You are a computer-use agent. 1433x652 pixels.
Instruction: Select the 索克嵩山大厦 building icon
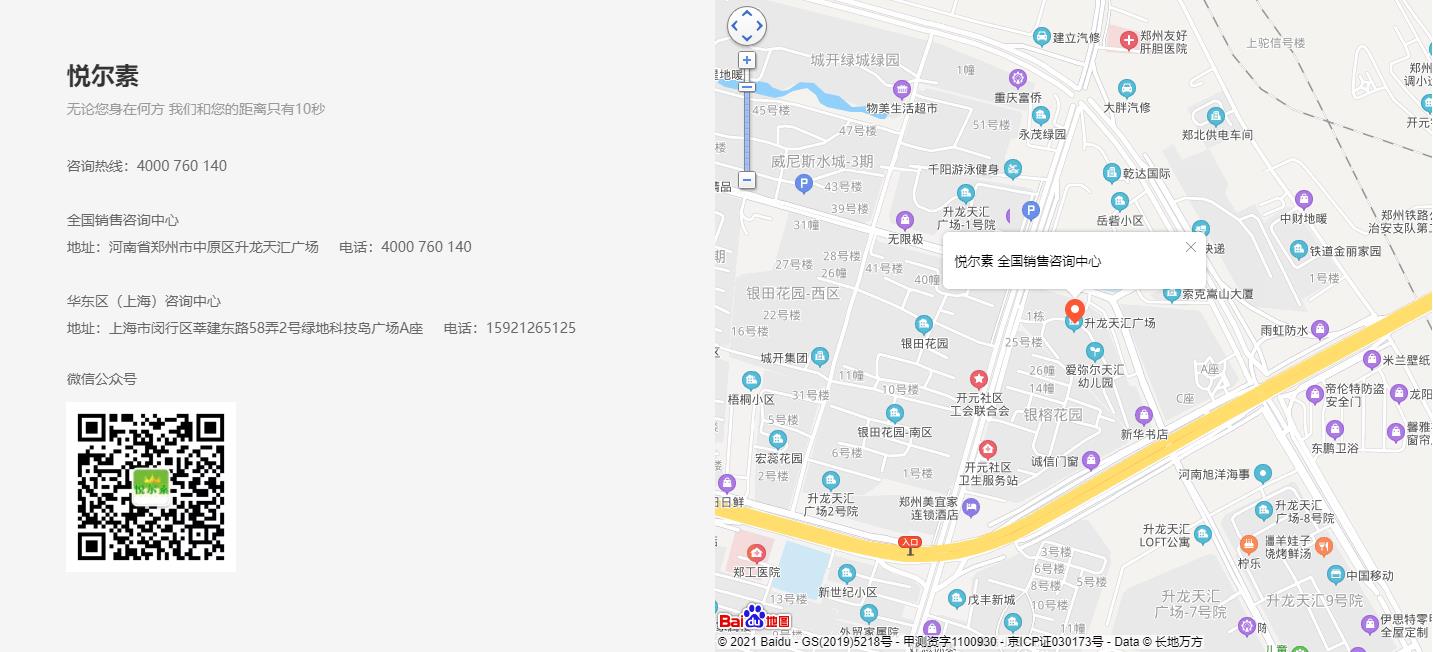click(x=1172, y=294)
